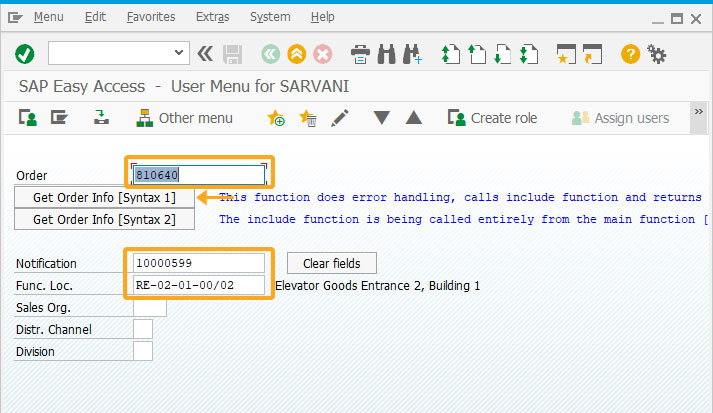The image size is (713, 413).
Task: Open the Extras menu
Action: pyautogui.click(x=212, y=17)
